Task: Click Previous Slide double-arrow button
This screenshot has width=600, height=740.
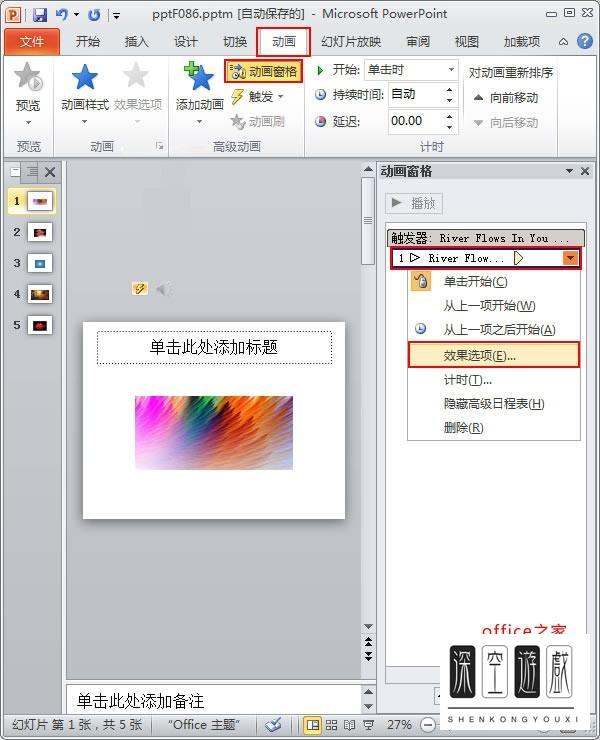Action: tap(369, 641)
